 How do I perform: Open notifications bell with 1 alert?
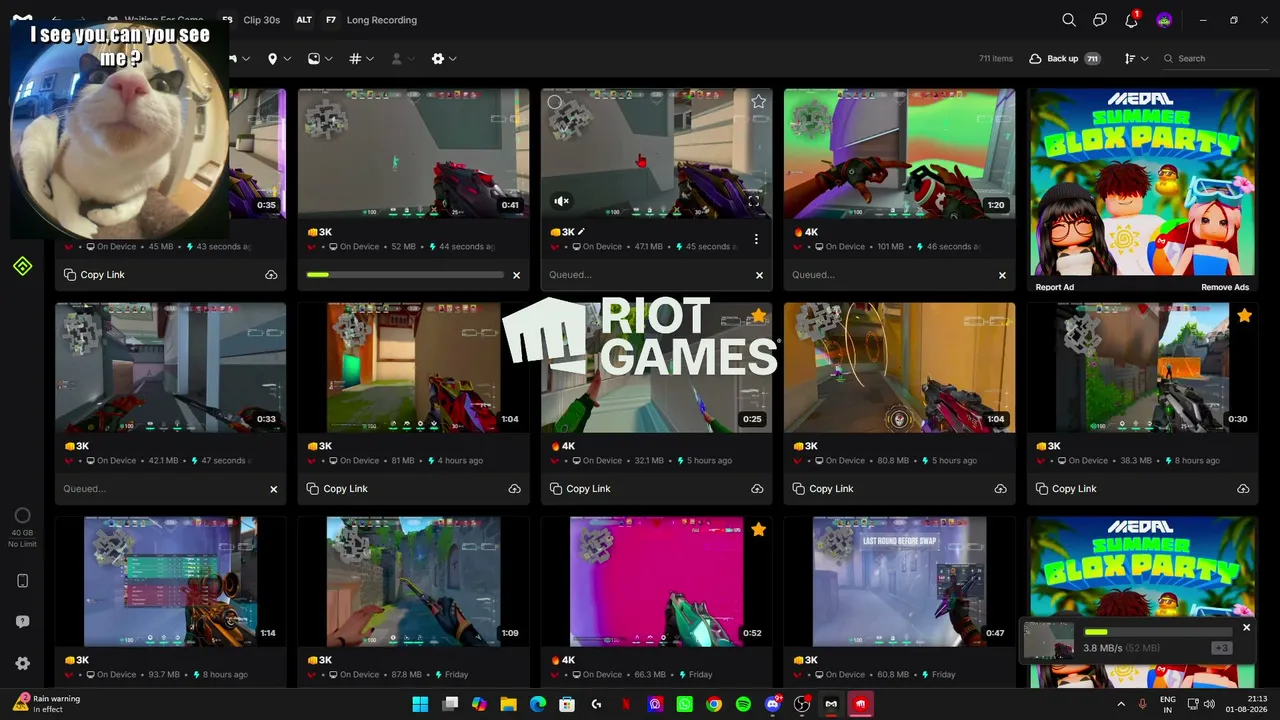(1132, 20)
